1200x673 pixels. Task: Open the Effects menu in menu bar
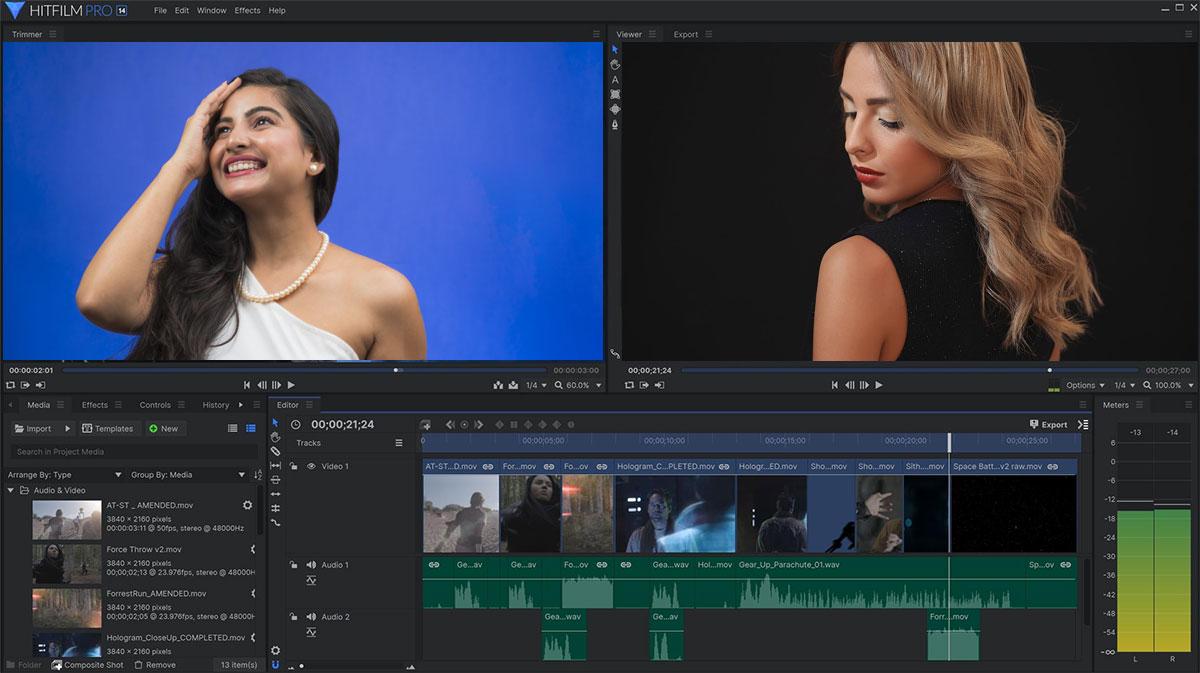click(247, 10)
